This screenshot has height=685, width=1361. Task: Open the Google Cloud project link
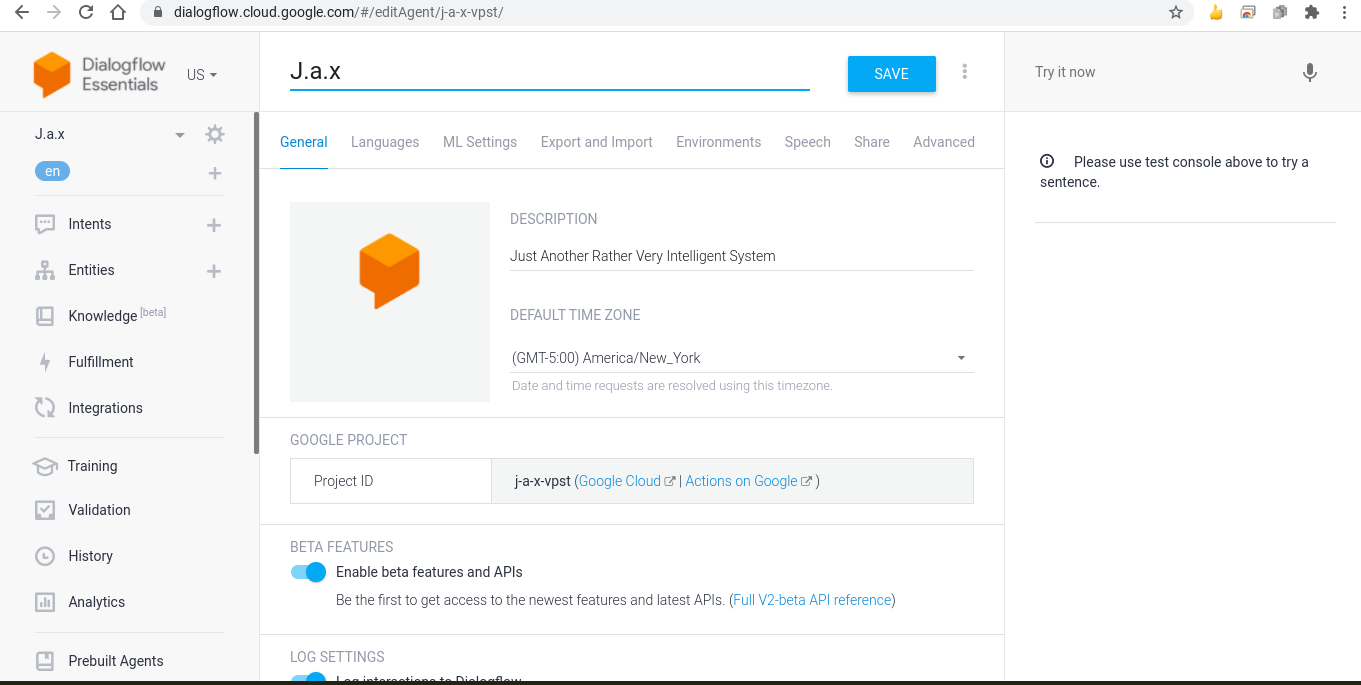pyautogui.click(x=619, y=480)
